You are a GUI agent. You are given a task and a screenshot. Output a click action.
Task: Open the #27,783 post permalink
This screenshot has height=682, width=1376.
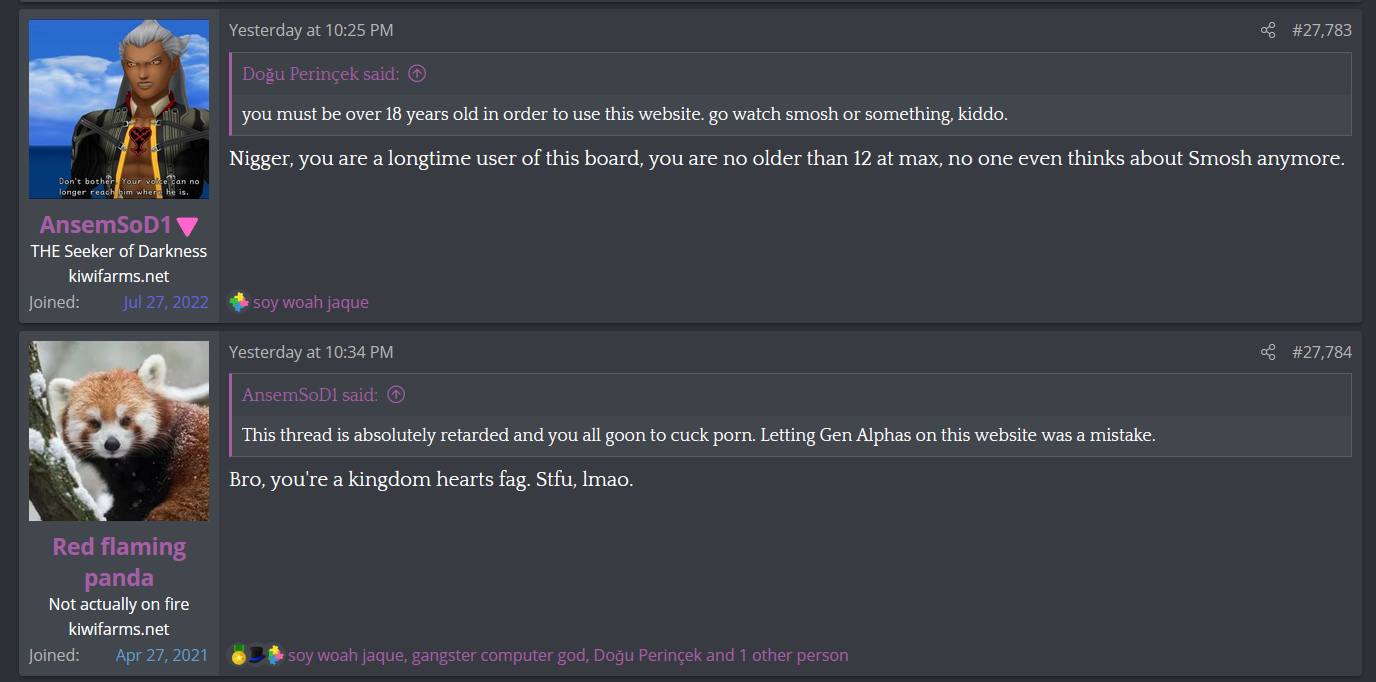pyautogui.click(x=1321, y=30)
